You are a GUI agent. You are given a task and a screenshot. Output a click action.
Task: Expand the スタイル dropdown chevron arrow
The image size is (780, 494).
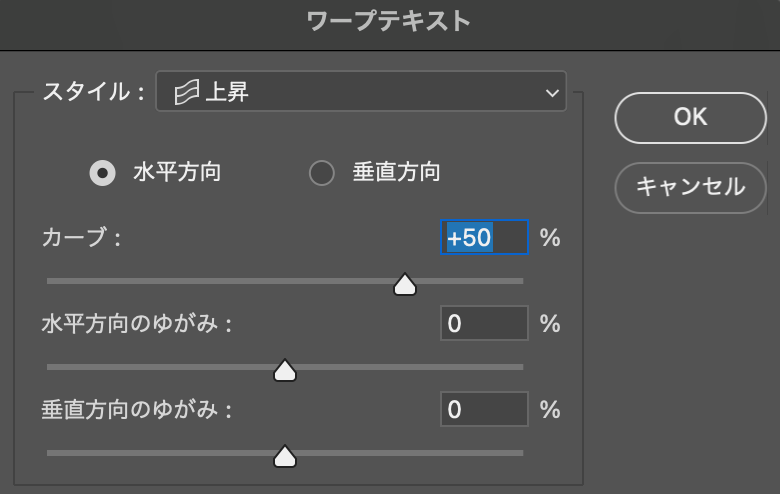tap(552, 94)
